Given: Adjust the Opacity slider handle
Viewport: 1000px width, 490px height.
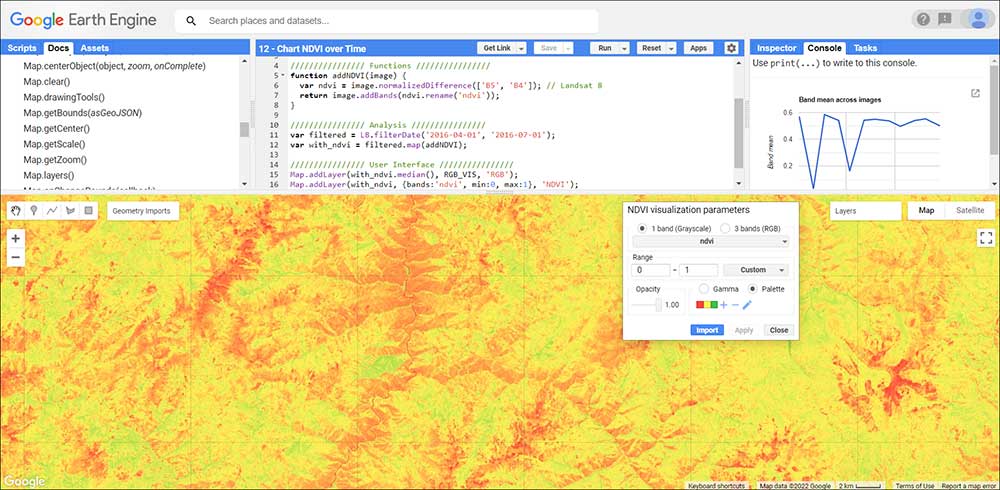Looking at the screenshot, I should click(659, 305).
